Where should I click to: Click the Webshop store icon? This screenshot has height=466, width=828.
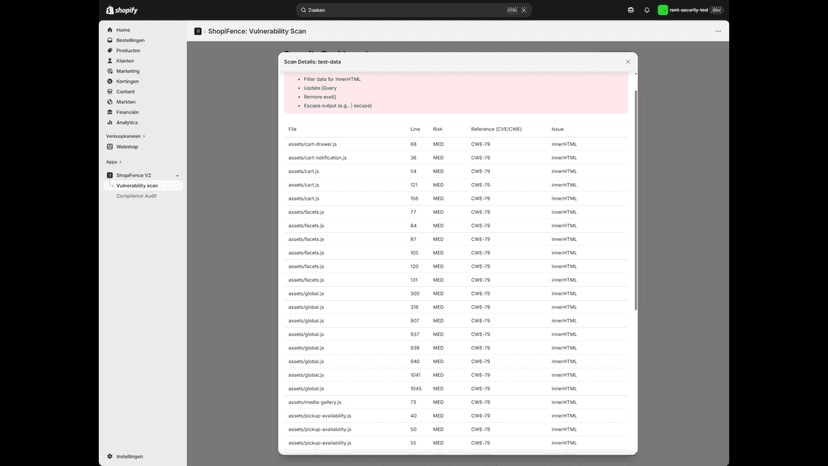pos(110,147)
